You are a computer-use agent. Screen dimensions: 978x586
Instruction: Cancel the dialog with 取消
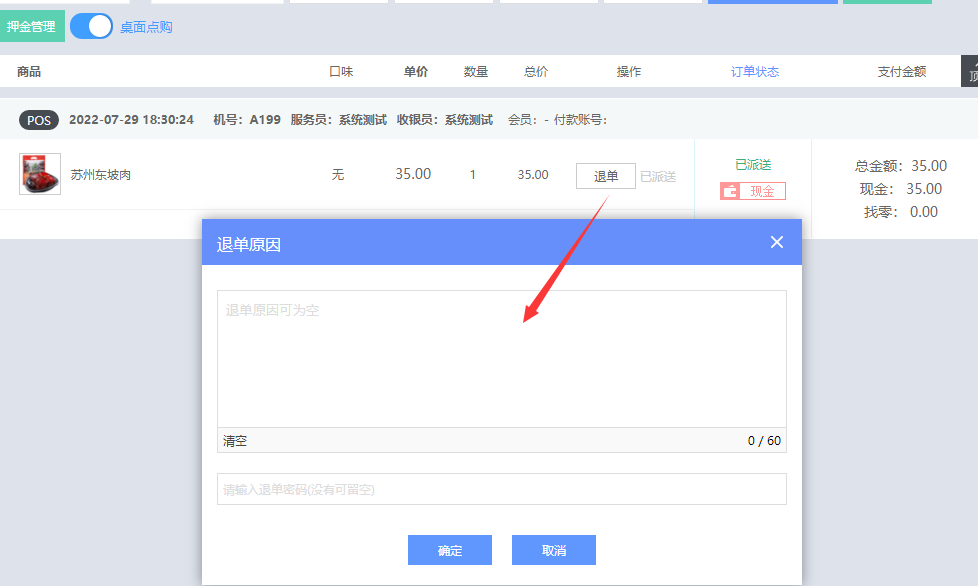click(553, 551)
